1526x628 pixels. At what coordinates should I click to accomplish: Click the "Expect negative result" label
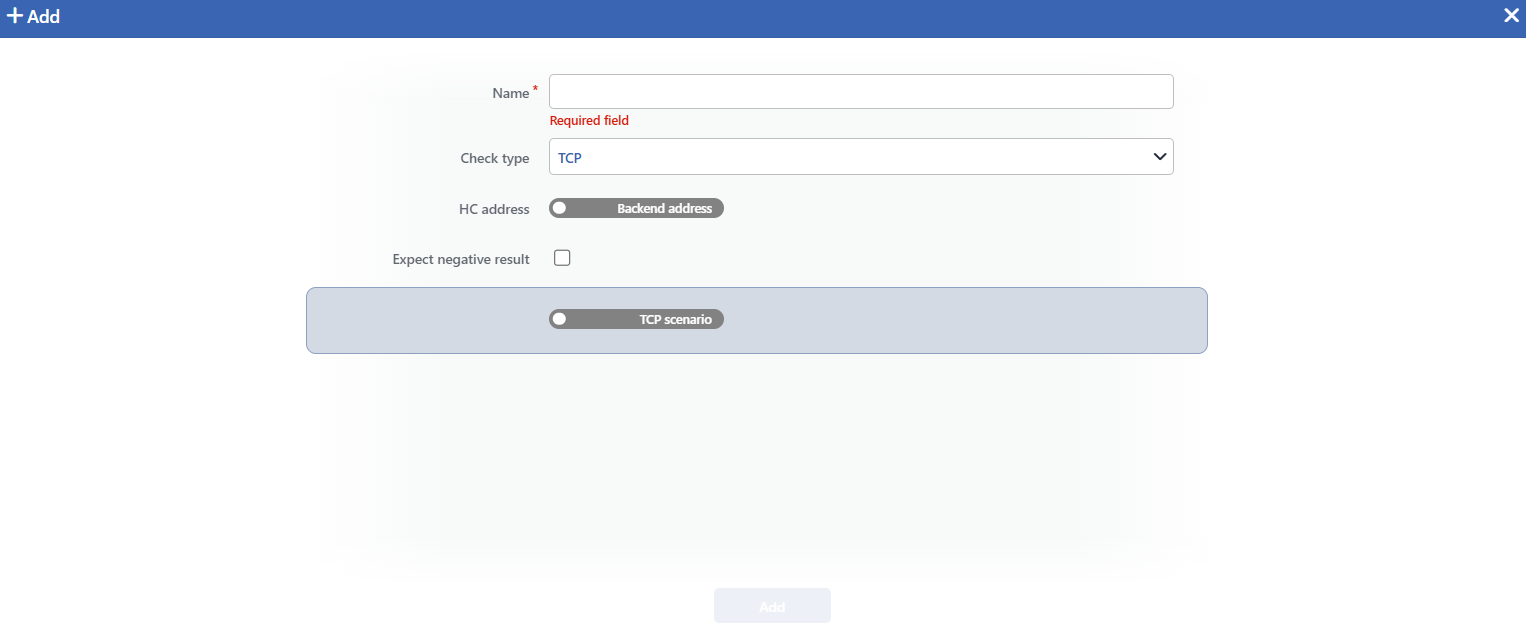coord(461,260)
